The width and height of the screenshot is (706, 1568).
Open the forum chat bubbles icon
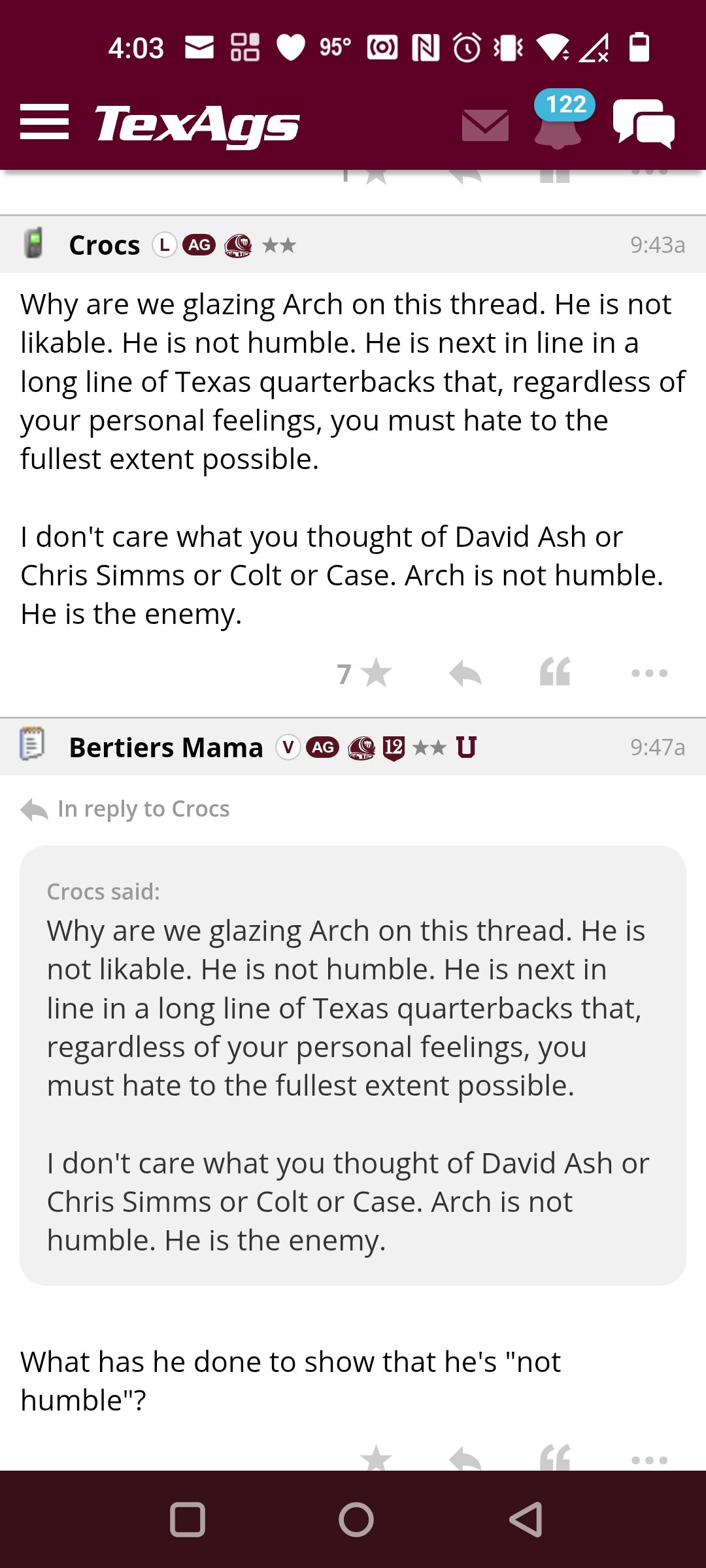click(x=644, y=123)
